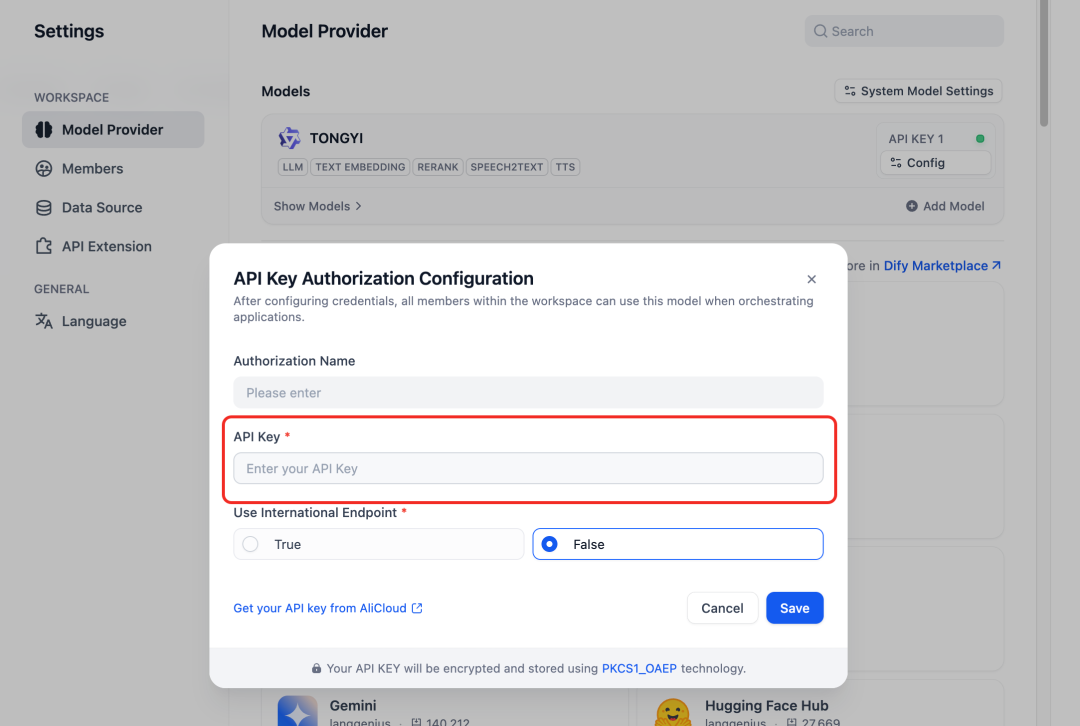Click the API Extension puzzle icon

point(44,247)
